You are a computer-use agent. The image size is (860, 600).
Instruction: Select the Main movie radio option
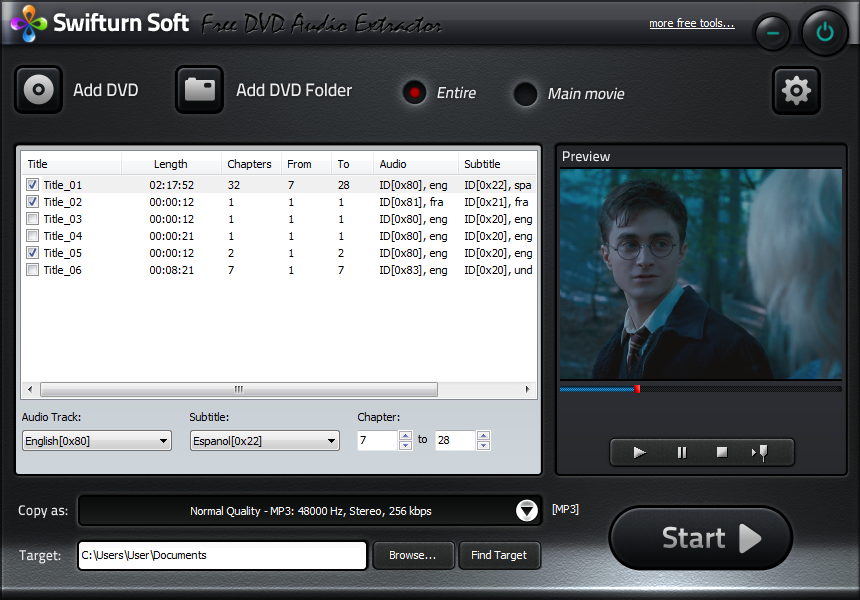pyautogui.click(x=525, y=94)
